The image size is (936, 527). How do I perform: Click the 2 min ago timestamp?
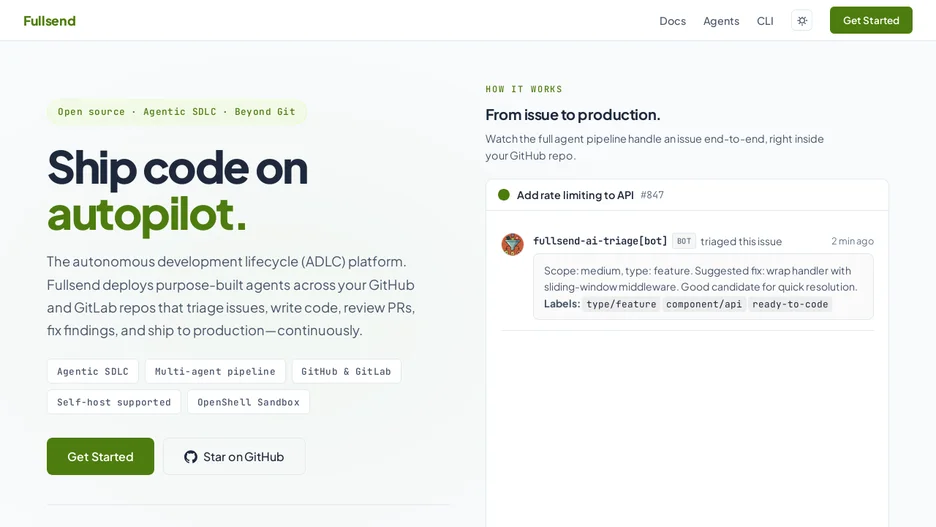[852, 241]
